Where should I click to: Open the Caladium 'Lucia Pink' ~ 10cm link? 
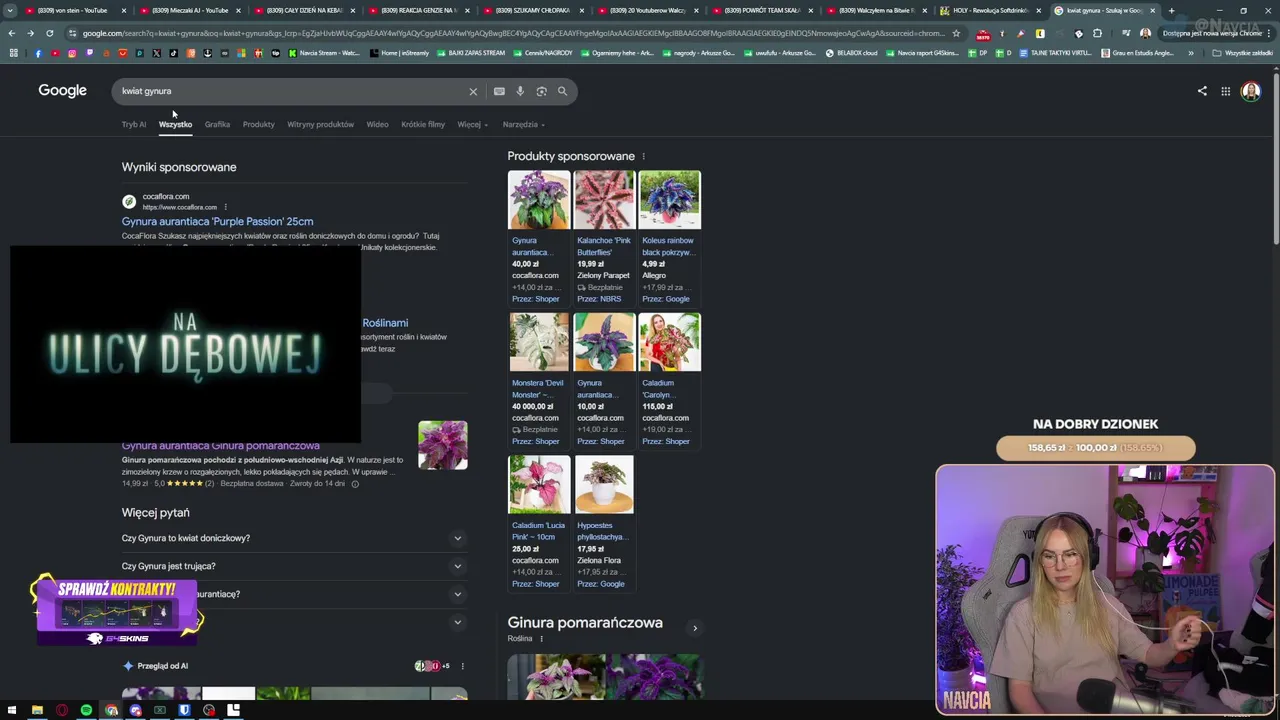click(539, 531)
